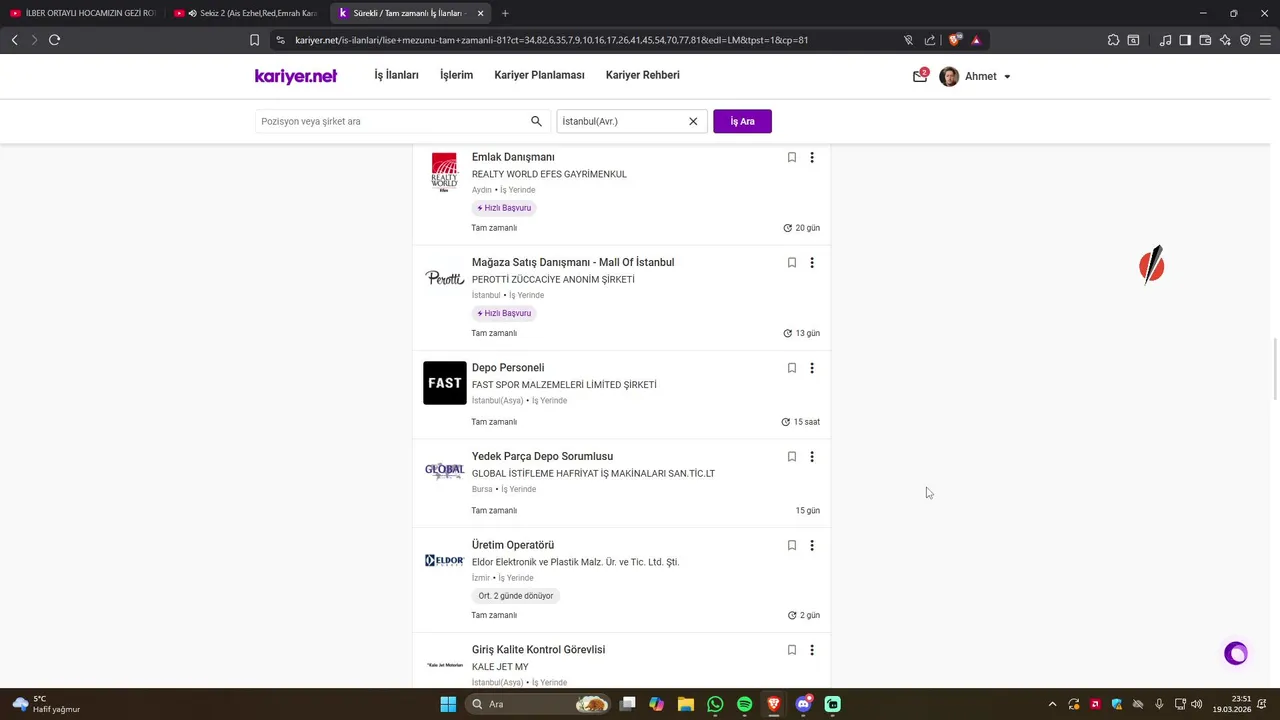1280x720 pixels.
Task: Click the Realty World company logo
Action: [x=444, y=172]
